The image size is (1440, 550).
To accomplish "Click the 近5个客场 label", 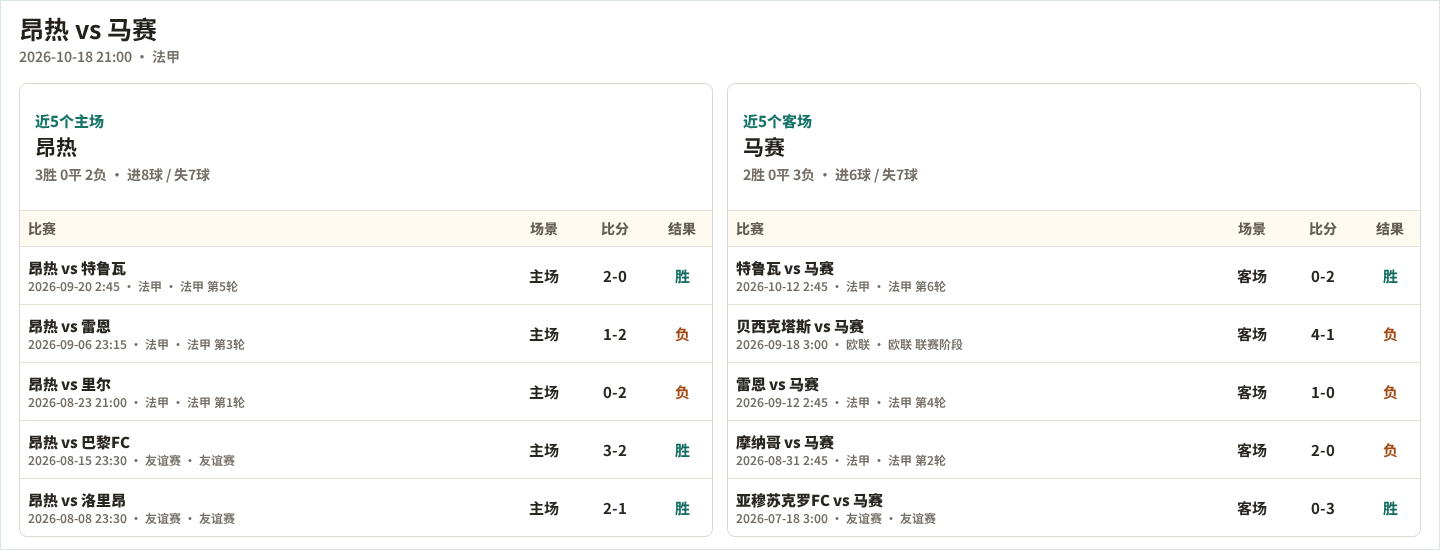I will pos(777,121).
